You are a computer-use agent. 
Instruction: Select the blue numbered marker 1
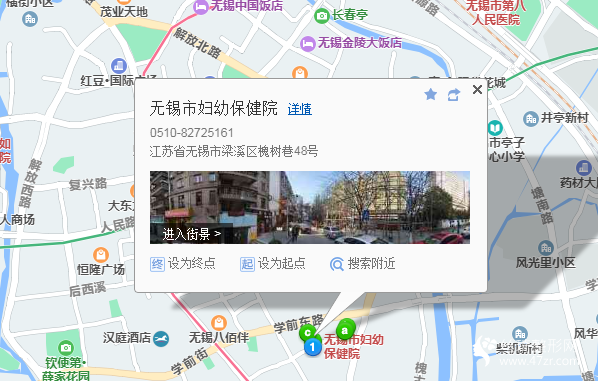coord(312,347)
